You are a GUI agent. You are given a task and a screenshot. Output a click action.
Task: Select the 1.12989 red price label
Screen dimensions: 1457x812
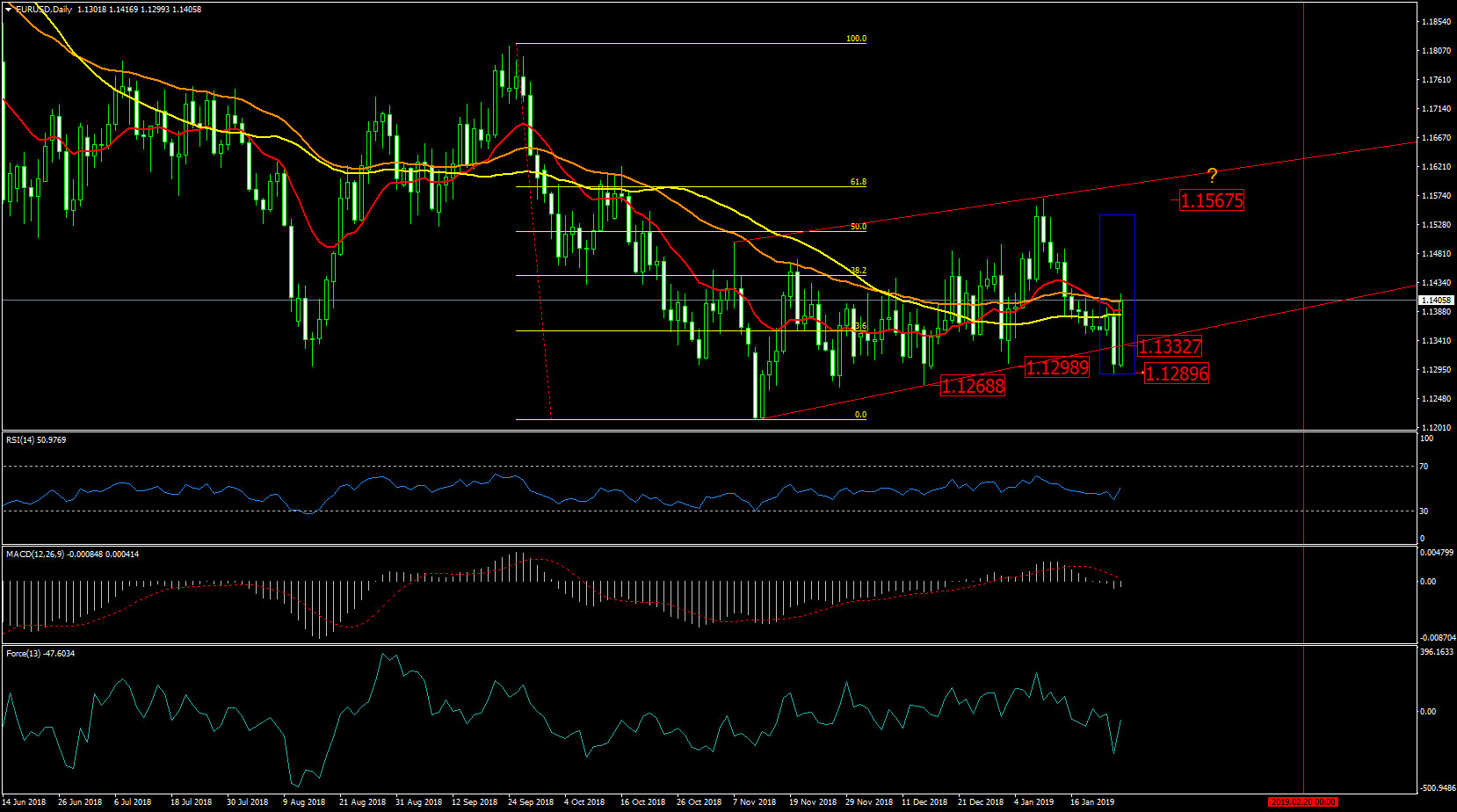point(1057,367)
